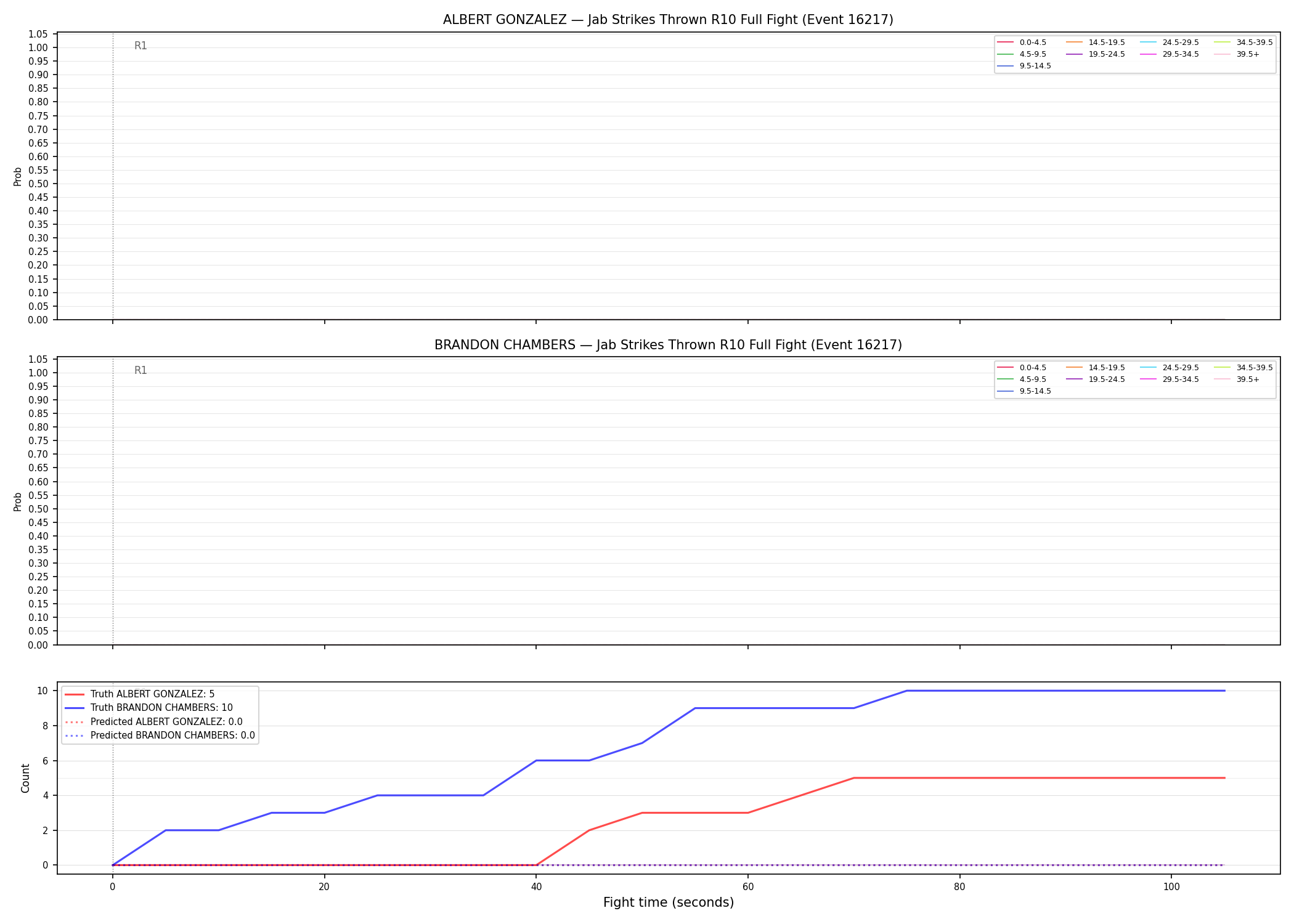Click 'Truth BRANDON CHAMBERS: 10' legend entry
The width and height of the screenshot is (1294, 924).
149,708
